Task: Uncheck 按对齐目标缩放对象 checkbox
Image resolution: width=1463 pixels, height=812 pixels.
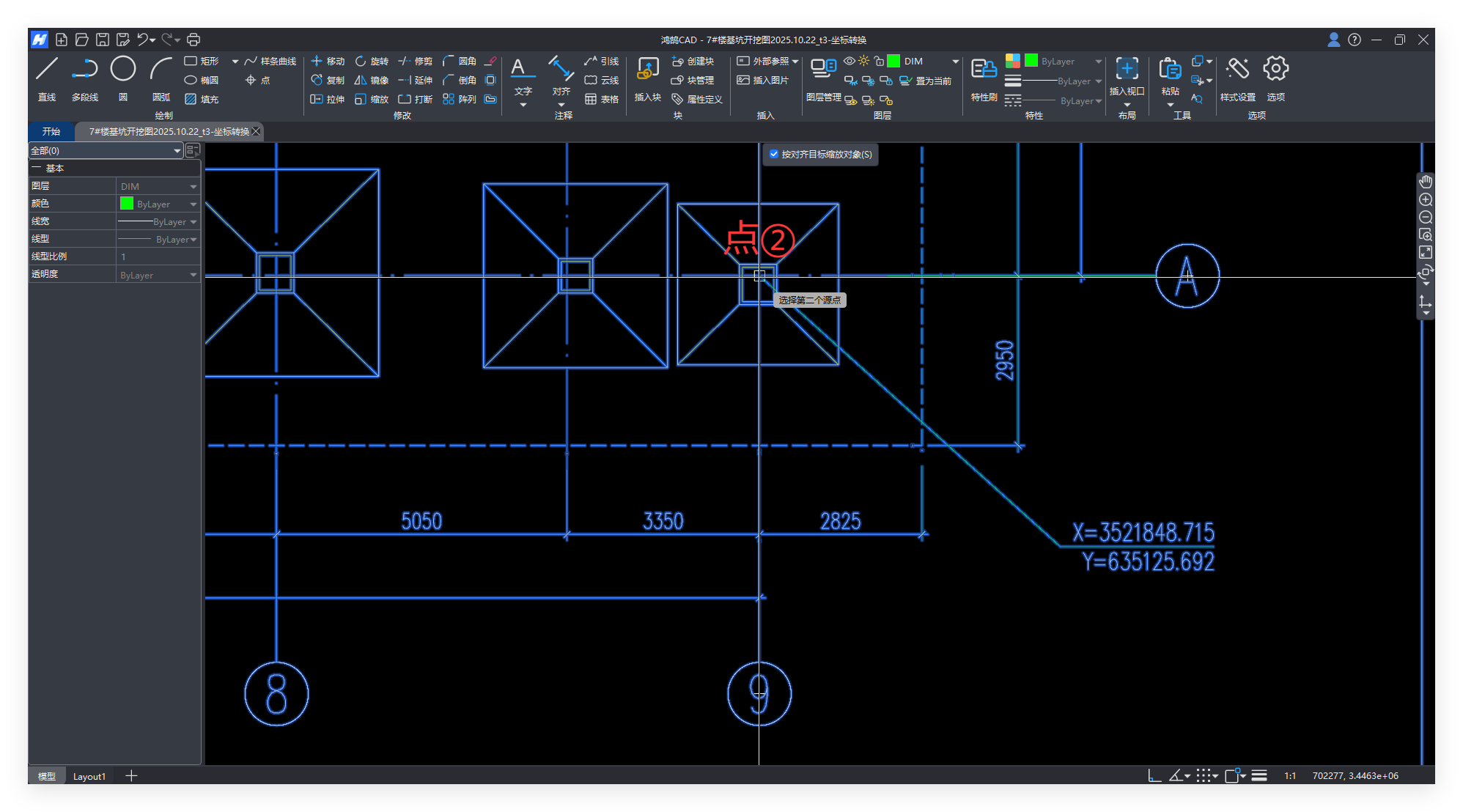Action: 774,154
